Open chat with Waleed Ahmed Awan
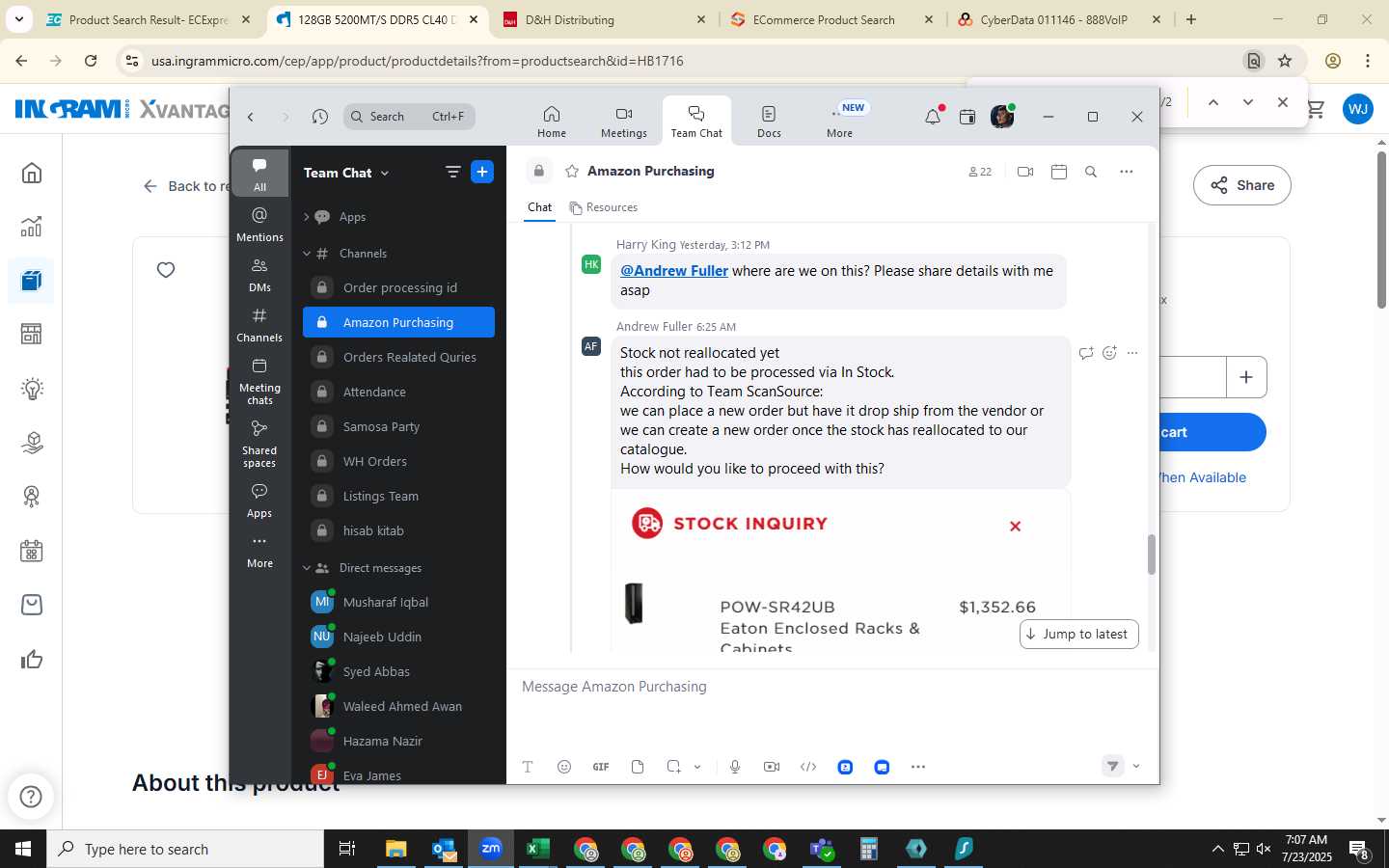1389x868 pixels. click(398, 706)
